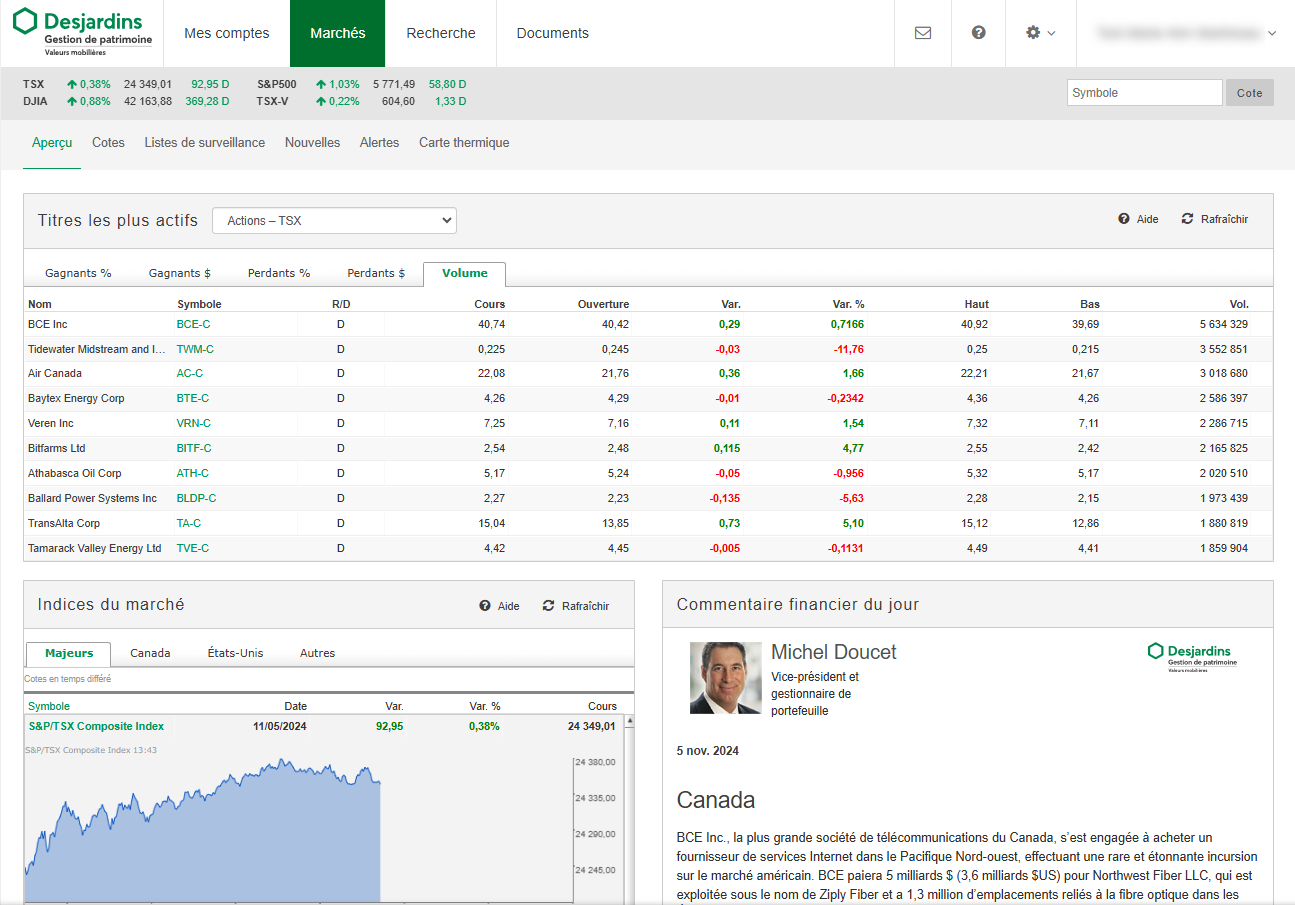1295x905 pixels.
Task: Open the BTE-C symbol link
Action: coord(193,398)
